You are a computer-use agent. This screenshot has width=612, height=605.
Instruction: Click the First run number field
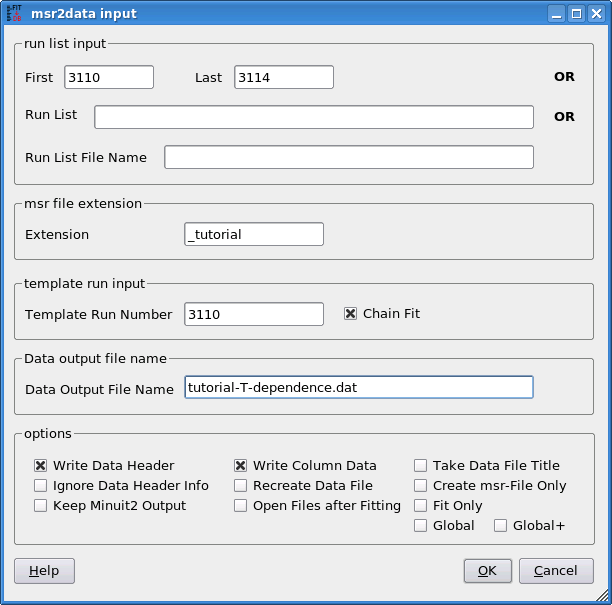109,77
